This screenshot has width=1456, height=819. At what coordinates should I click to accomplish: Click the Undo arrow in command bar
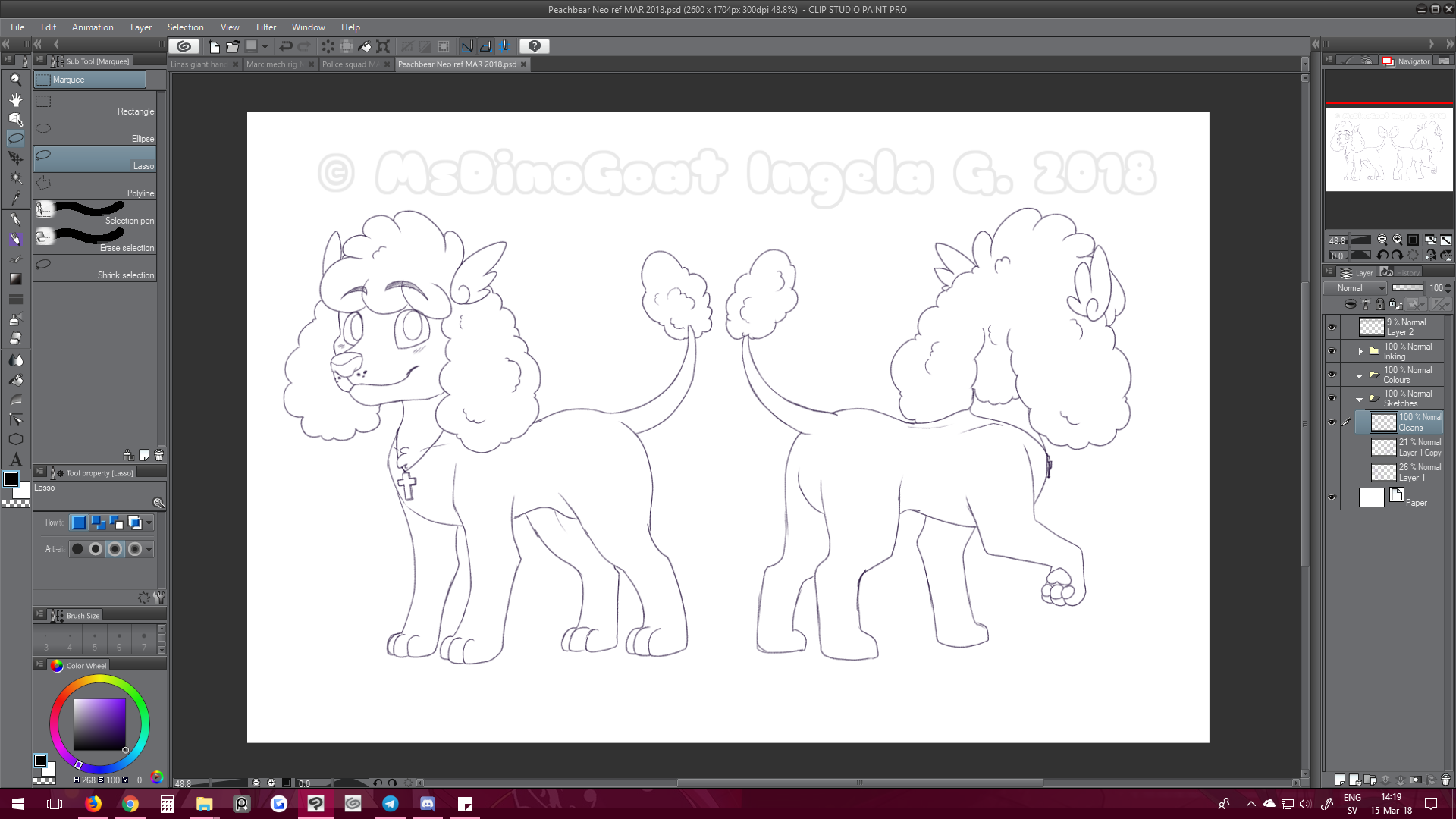pos(285,46)
